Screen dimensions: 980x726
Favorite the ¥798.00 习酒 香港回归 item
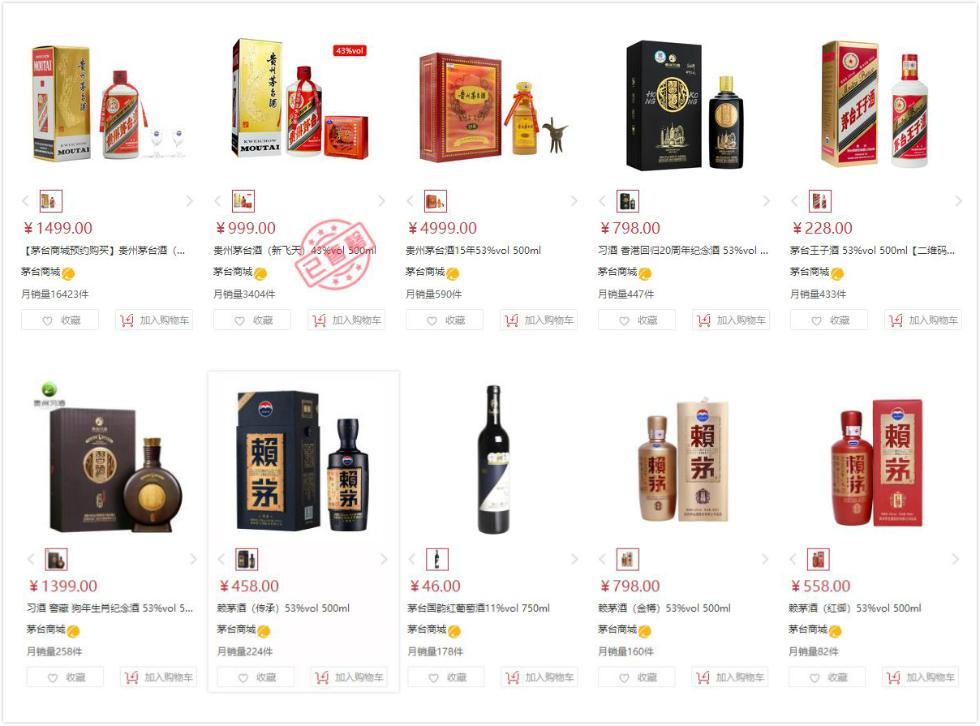[x=637, y=320]
